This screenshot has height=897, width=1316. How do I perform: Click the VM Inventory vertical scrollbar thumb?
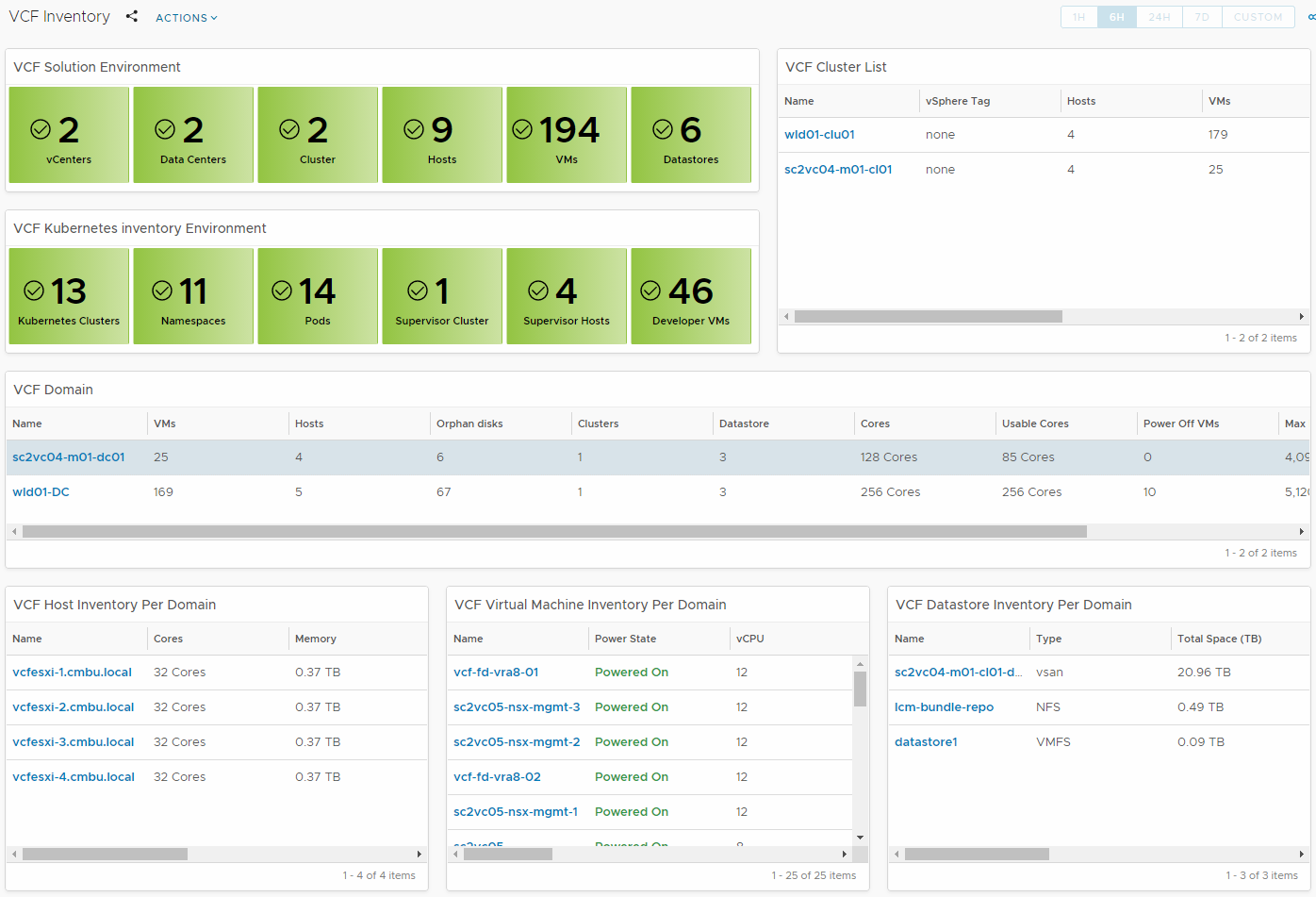(860, 689)
